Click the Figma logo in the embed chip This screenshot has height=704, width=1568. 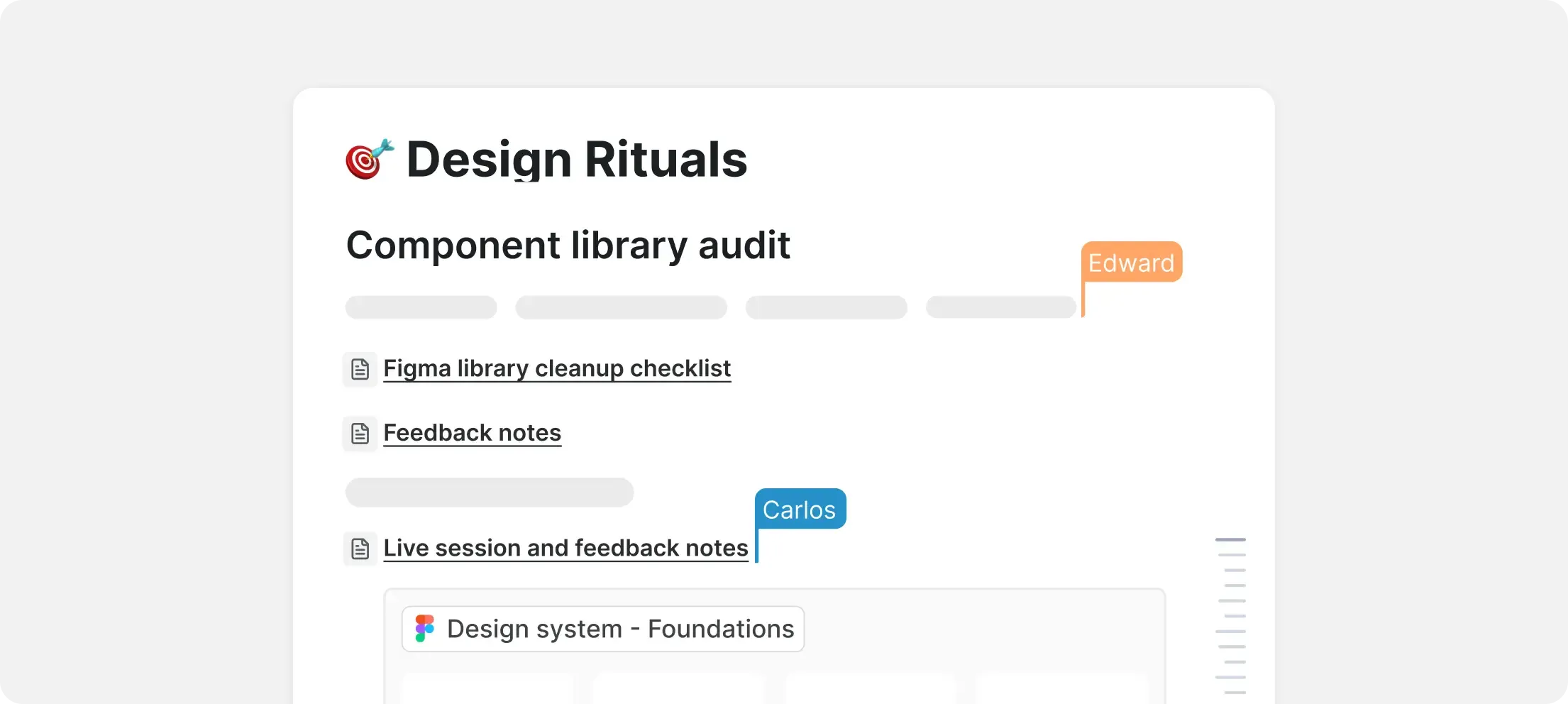tap(425, 629)
